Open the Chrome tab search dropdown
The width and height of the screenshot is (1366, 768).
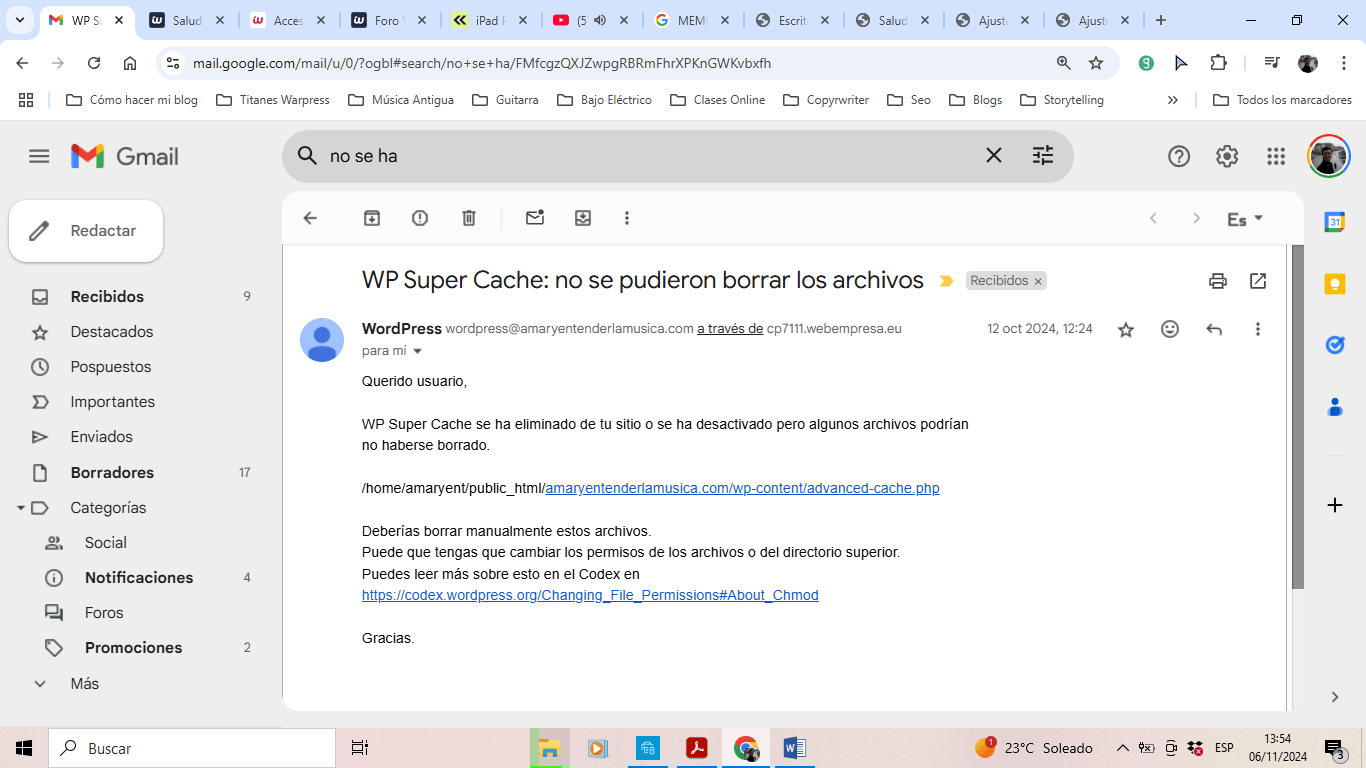[x=20, y=20]
